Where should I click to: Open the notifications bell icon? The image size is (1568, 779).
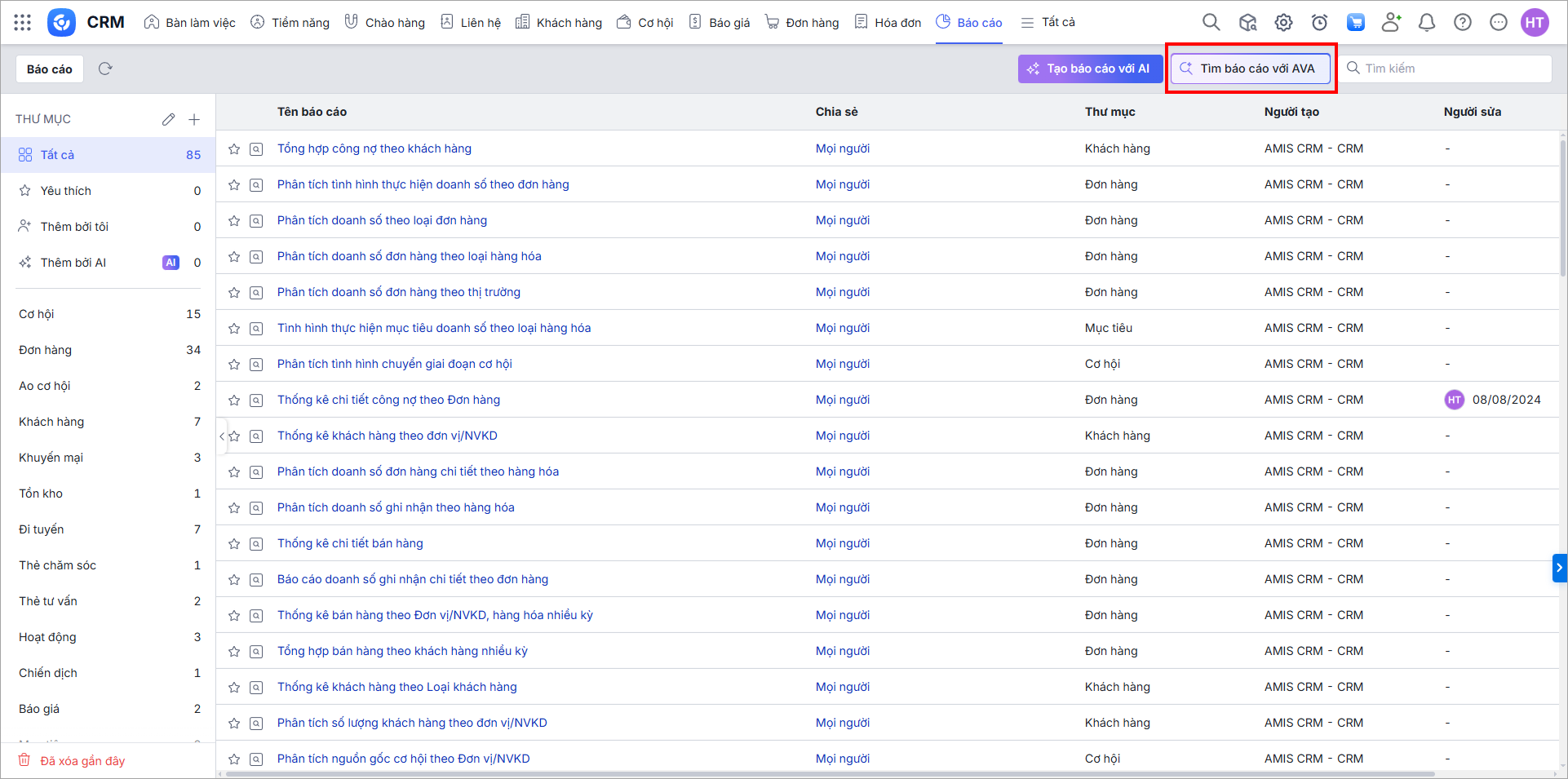(1427, 23)
